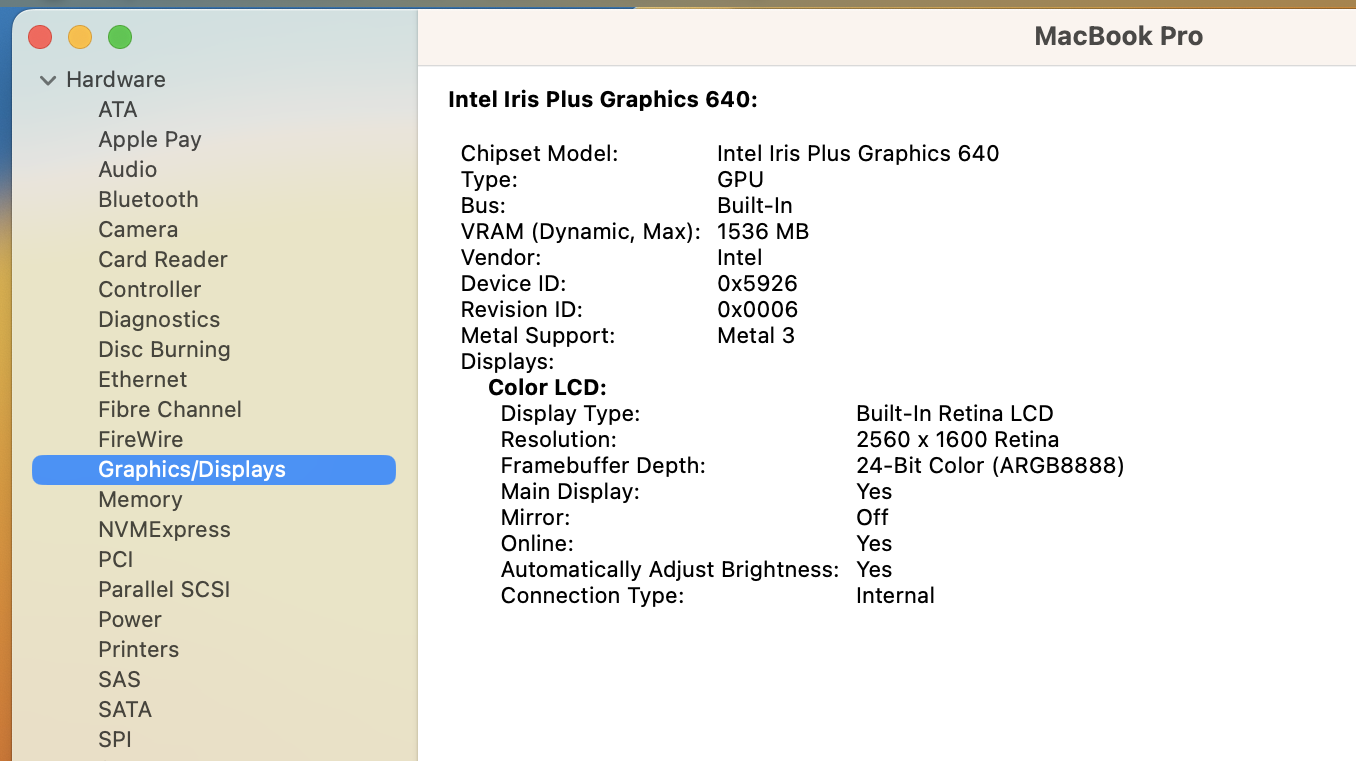Click the Resolution value 2560 x 1600 Retina

(x=957, y=440)
